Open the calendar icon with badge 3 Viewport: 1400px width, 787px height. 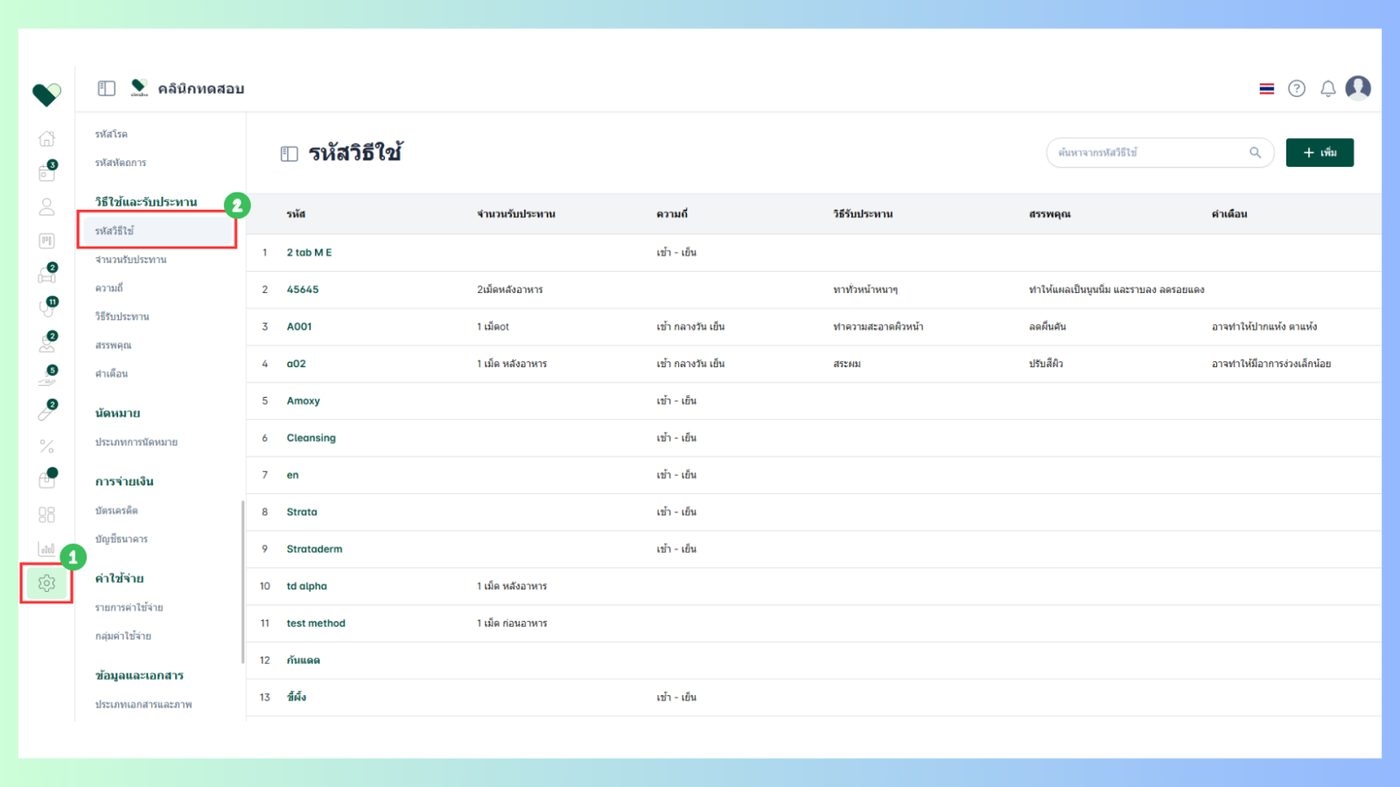[46, 173]
